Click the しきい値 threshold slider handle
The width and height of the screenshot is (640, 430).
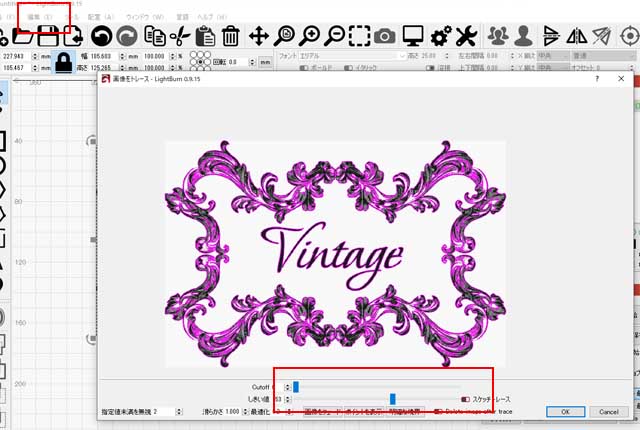pyautogui.click(x=393, y=399)
